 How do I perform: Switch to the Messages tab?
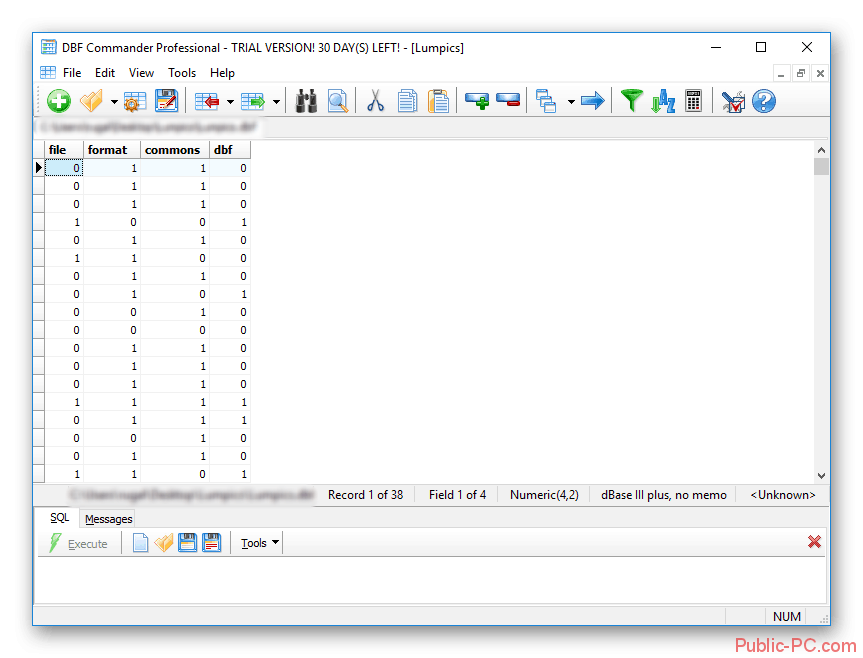click(x=108, y=519)
